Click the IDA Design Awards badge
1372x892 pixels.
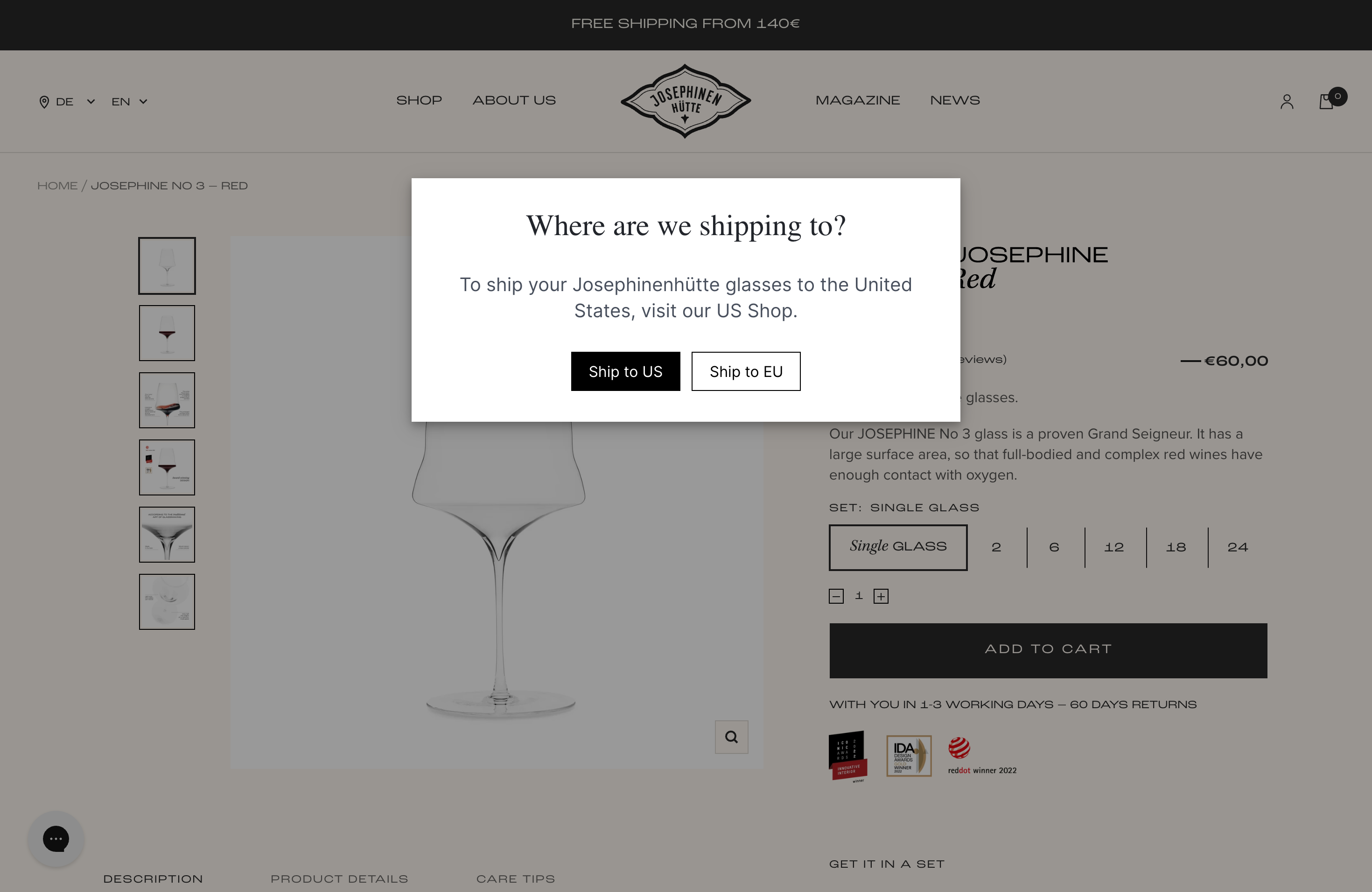[x=909, y=755]
